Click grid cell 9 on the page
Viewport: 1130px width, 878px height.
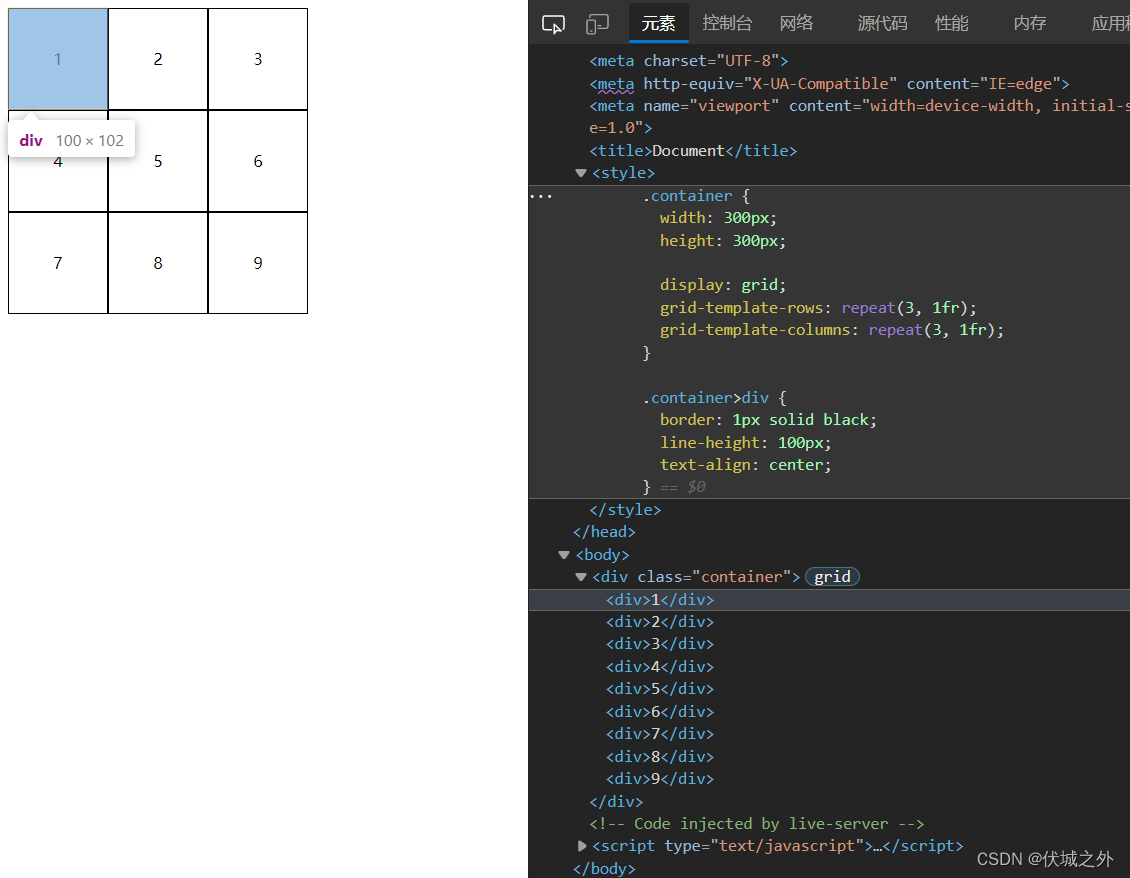(258, 263)
